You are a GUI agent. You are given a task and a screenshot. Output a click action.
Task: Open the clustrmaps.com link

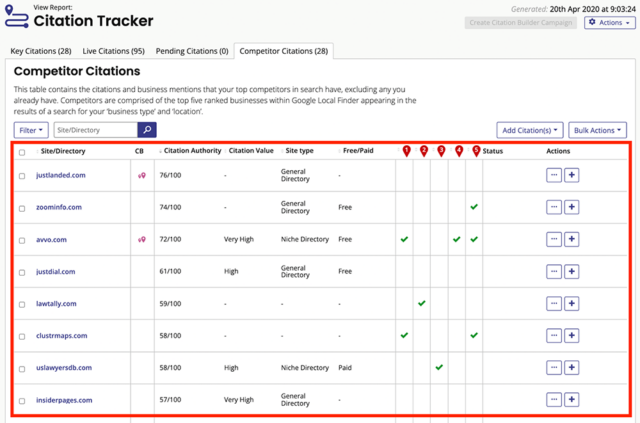click(x=62, y=336)
